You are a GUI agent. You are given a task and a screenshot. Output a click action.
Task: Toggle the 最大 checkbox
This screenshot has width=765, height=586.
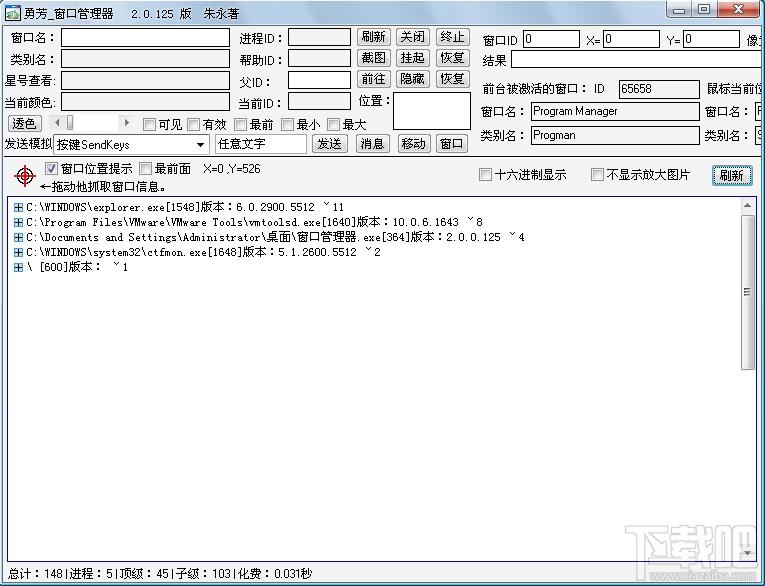pyautogui.click(x=333, y=125)
